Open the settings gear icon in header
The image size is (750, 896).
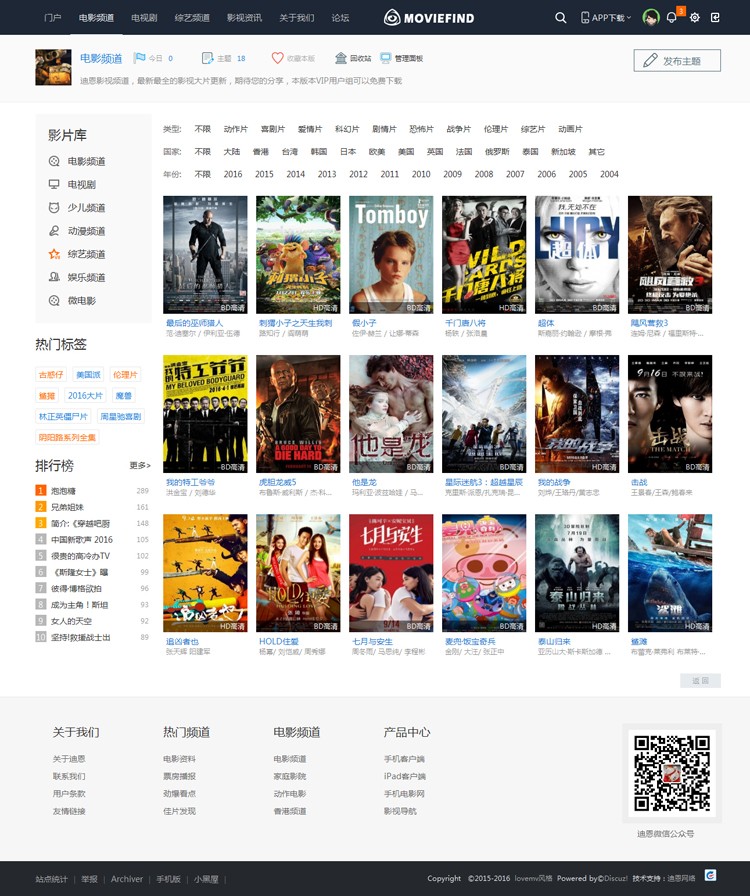pos(695,18)
